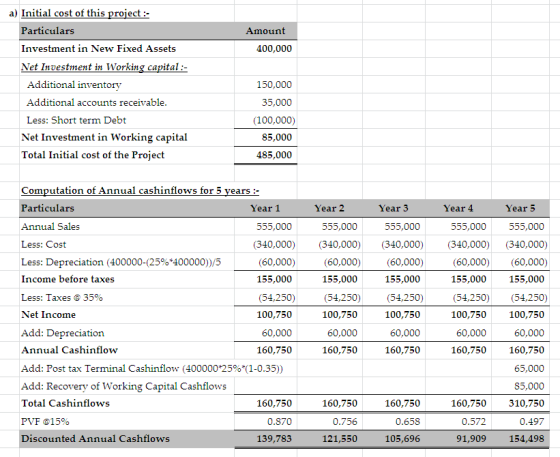Click the 139,783 discounted cashflow cell
This screenshot has width=560, height=457.
274,439
